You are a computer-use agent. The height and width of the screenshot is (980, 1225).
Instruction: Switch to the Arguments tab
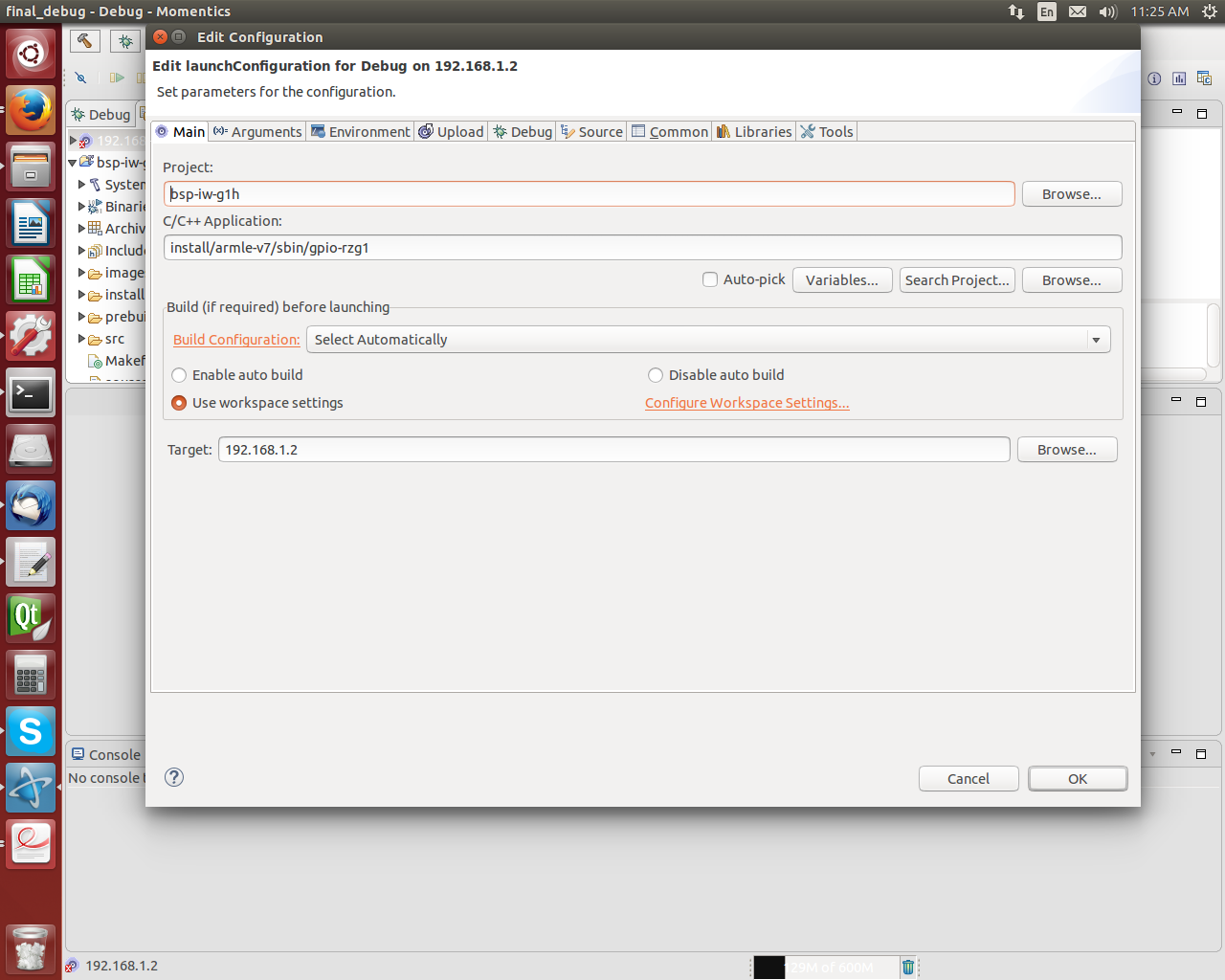(x=257, y=132)
